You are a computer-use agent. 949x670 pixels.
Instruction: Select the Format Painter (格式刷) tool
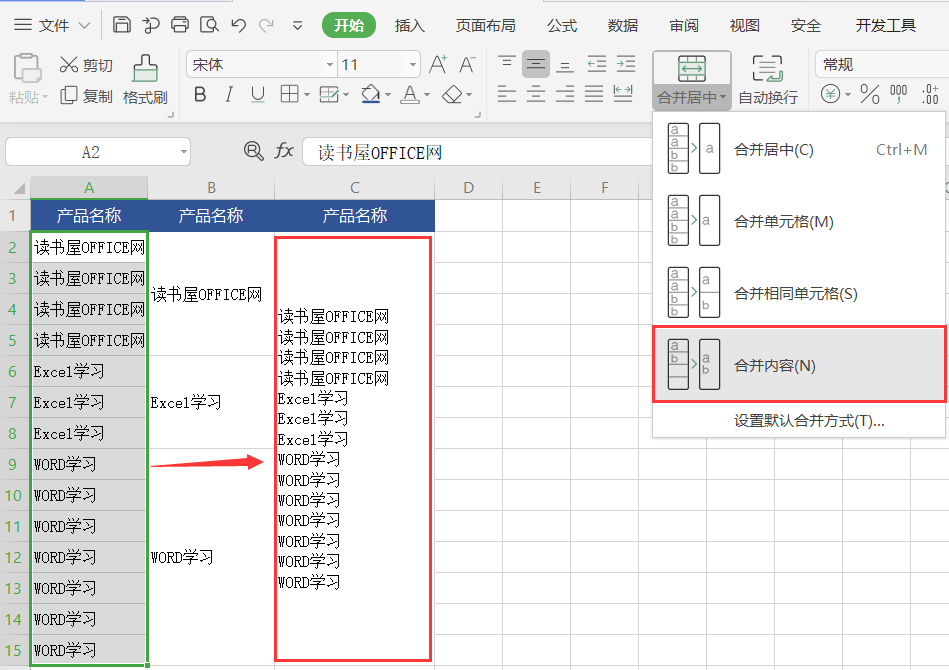145,80
